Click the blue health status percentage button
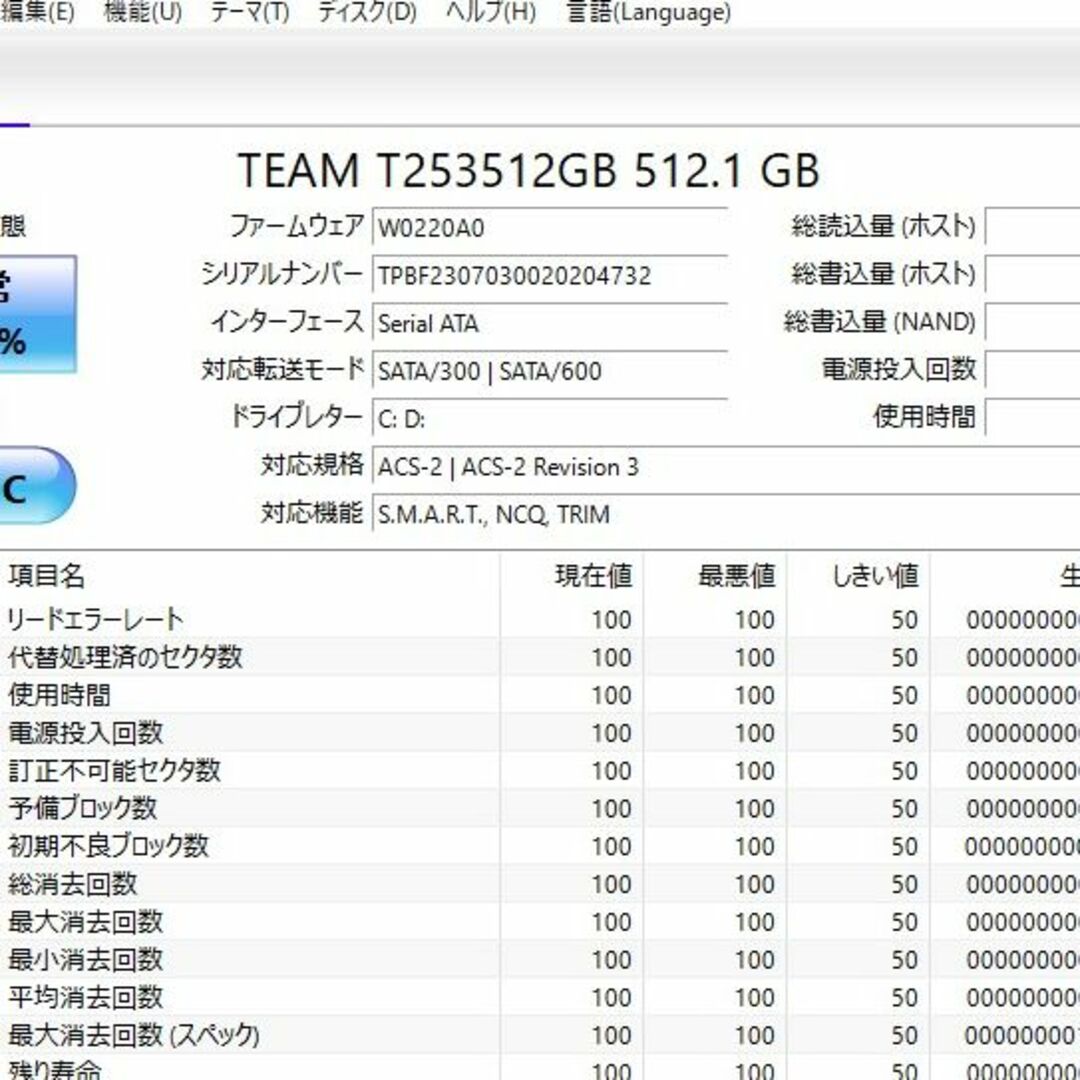This screenshot has width=1080, height=1080. [38, 314]
